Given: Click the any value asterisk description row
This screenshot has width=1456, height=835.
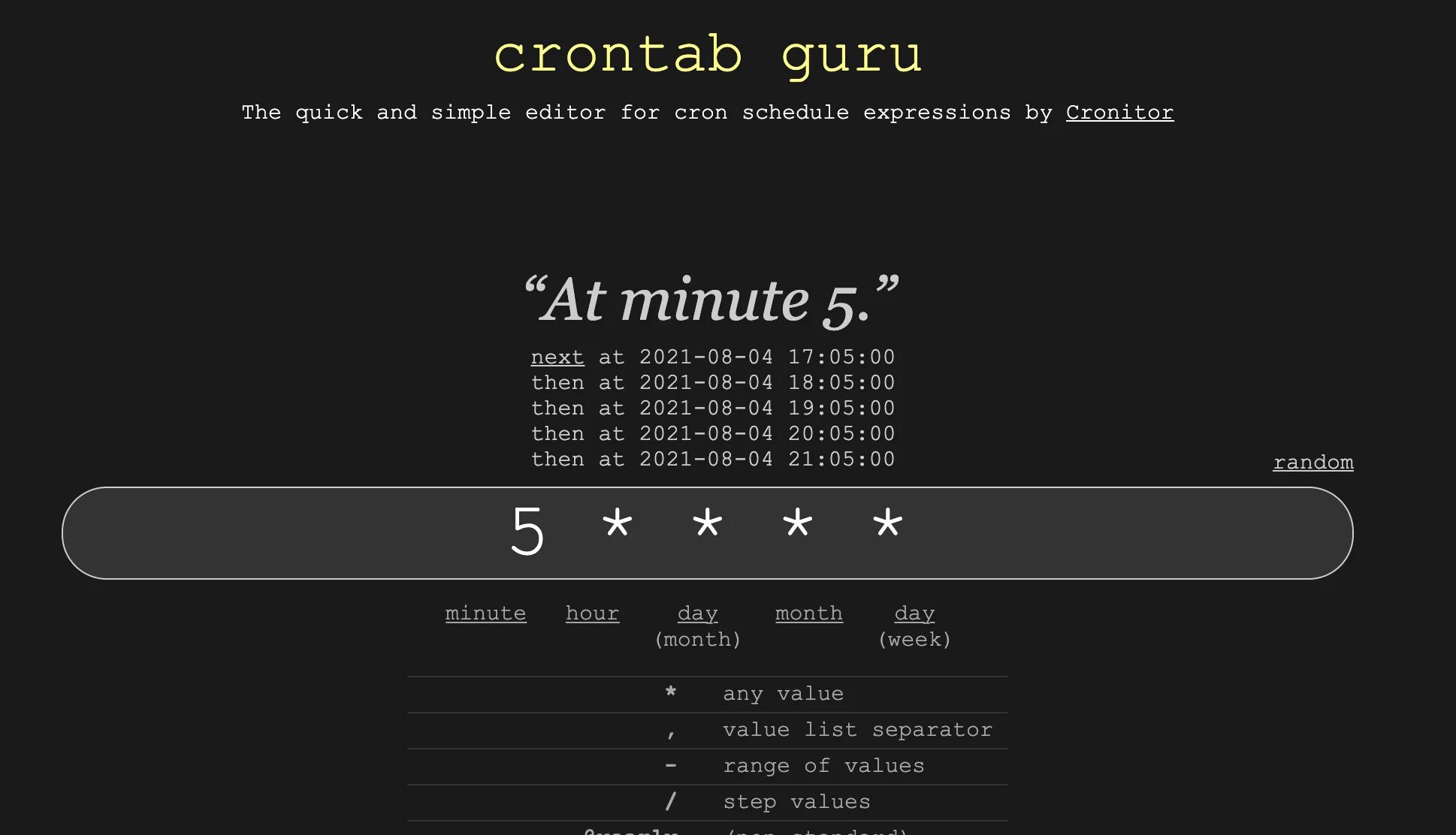Looking at the screenshot, I should [x=707, y=694].
